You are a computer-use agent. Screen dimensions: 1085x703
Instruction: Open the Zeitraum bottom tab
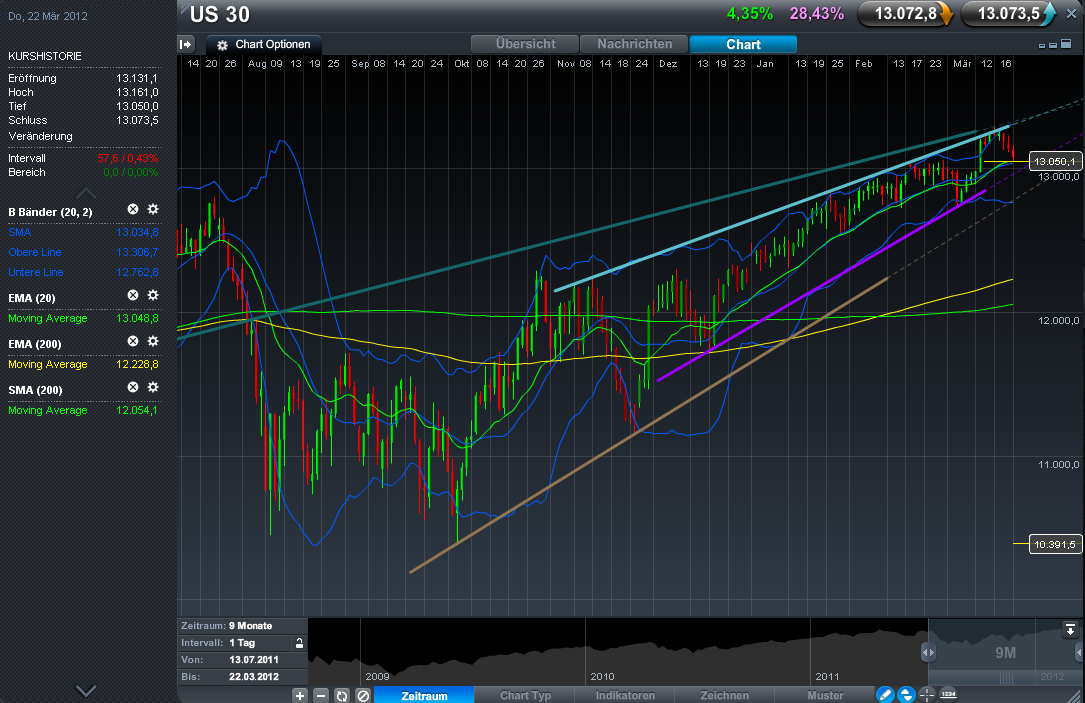tap(424, 695)
